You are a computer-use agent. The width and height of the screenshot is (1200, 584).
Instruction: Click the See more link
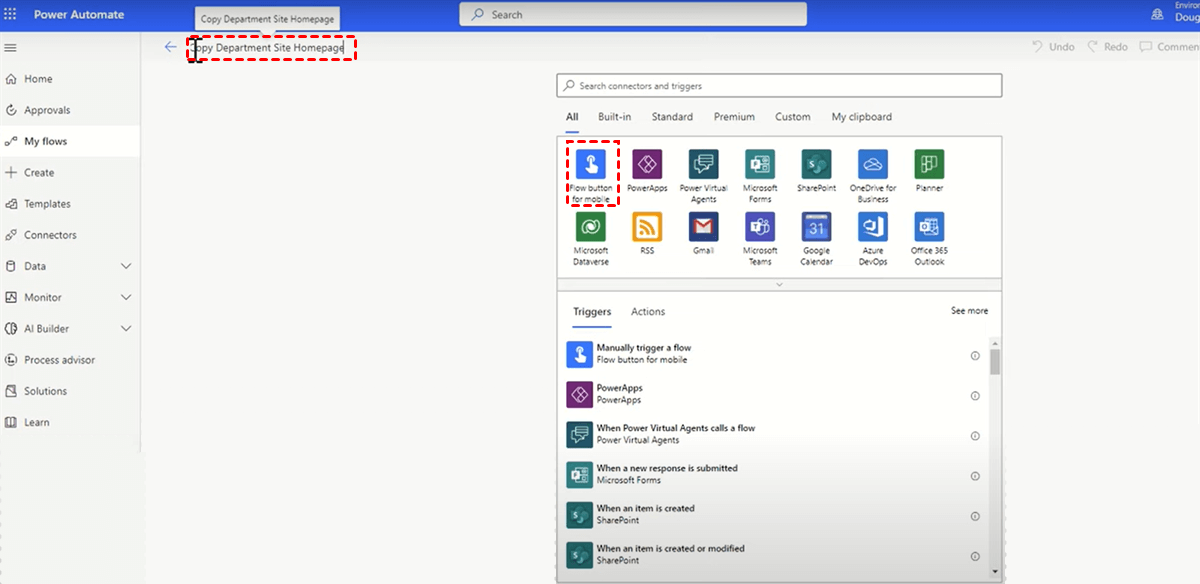coord(969,311)
